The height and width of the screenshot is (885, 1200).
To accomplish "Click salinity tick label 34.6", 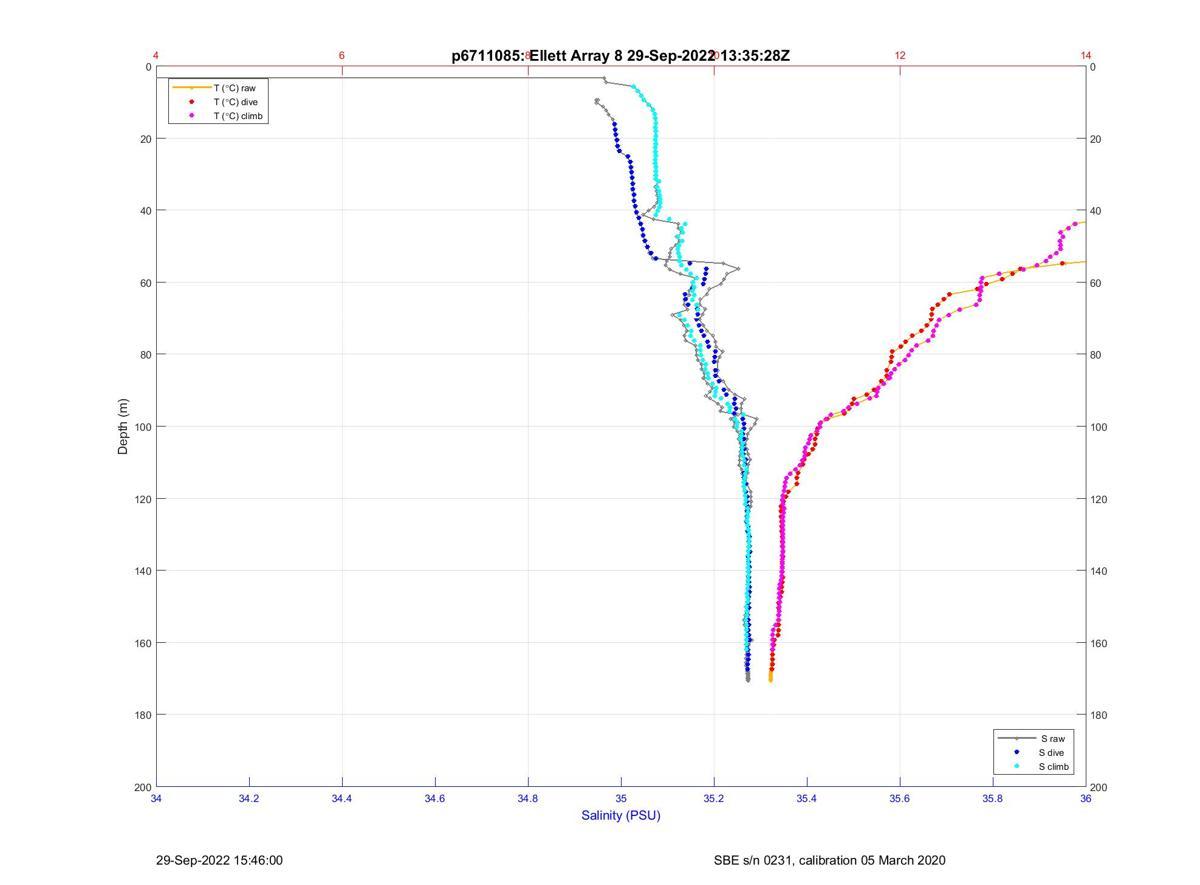I will pos(435,798).
